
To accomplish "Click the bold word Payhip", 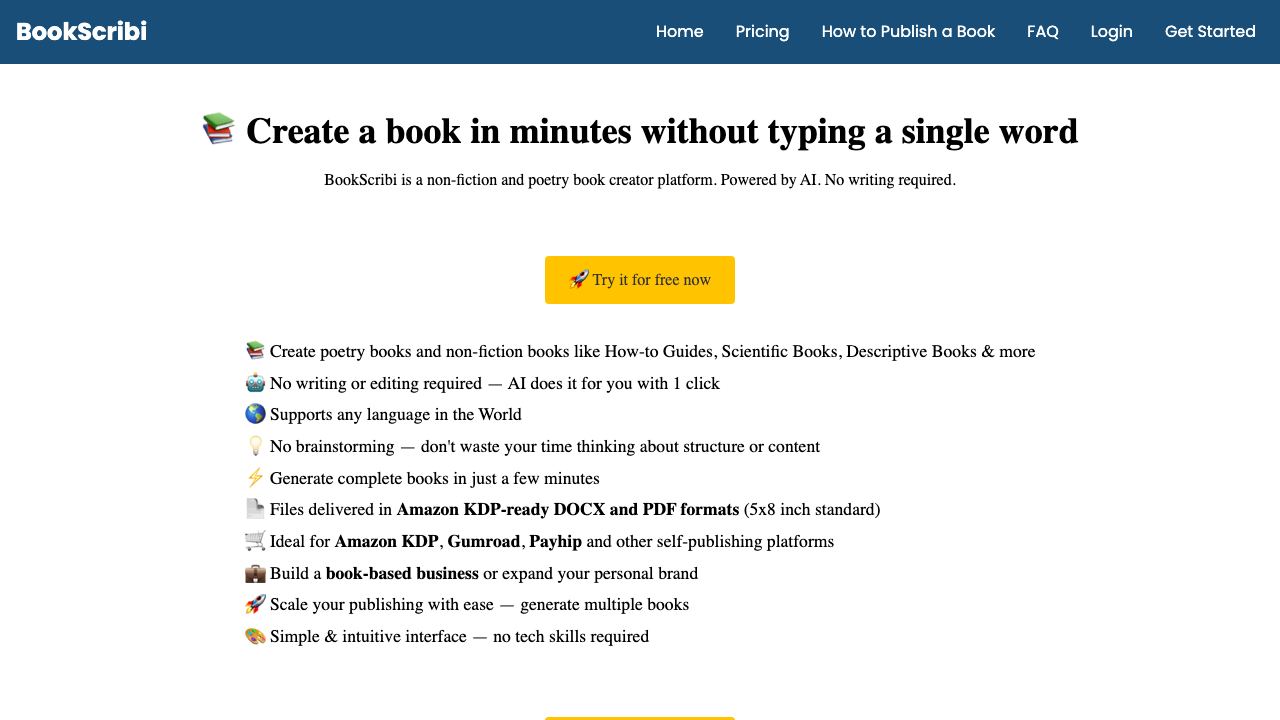I will [x=555, y=541].
